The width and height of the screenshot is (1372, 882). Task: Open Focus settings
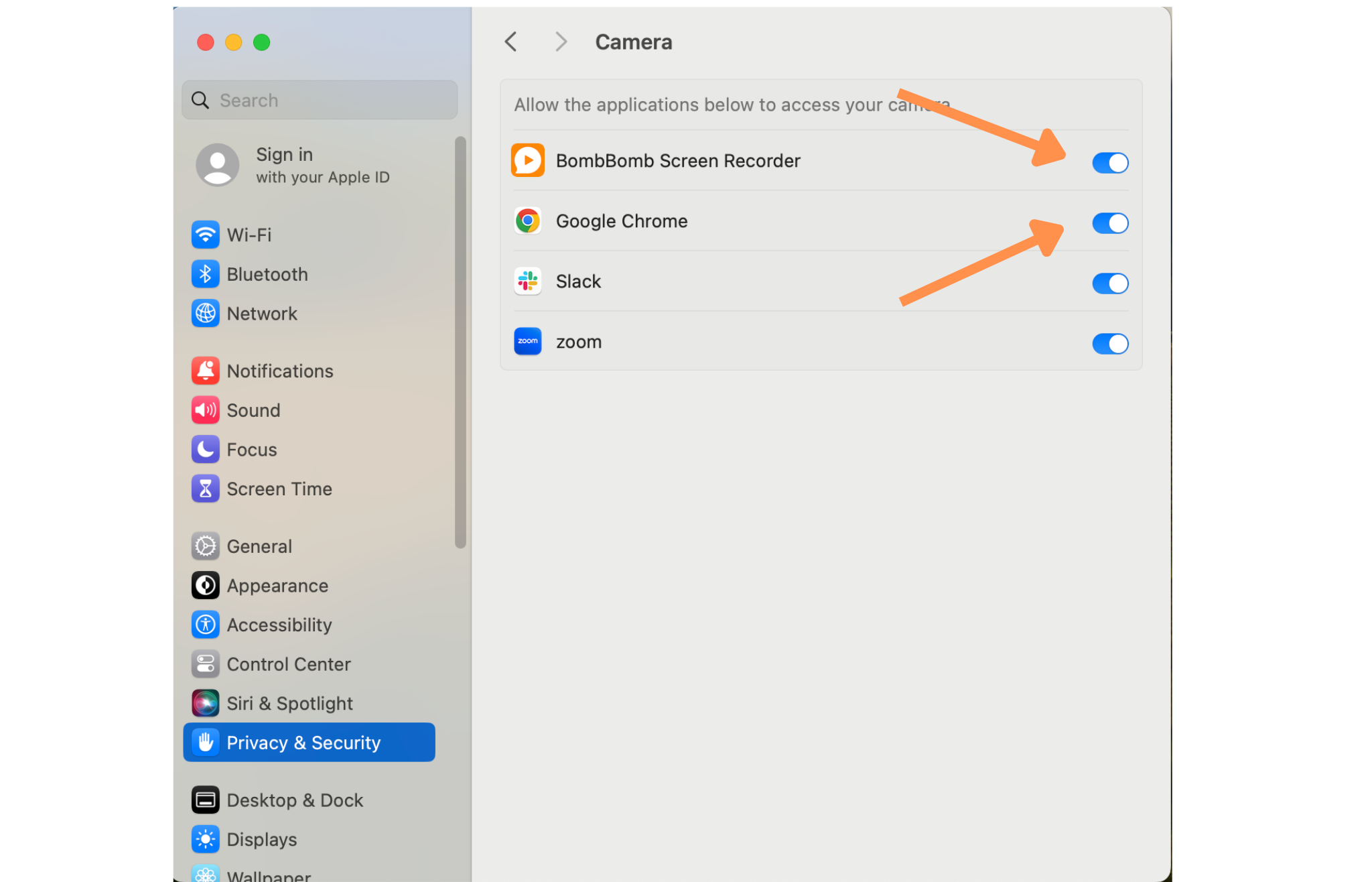click(x=309, y=450)
